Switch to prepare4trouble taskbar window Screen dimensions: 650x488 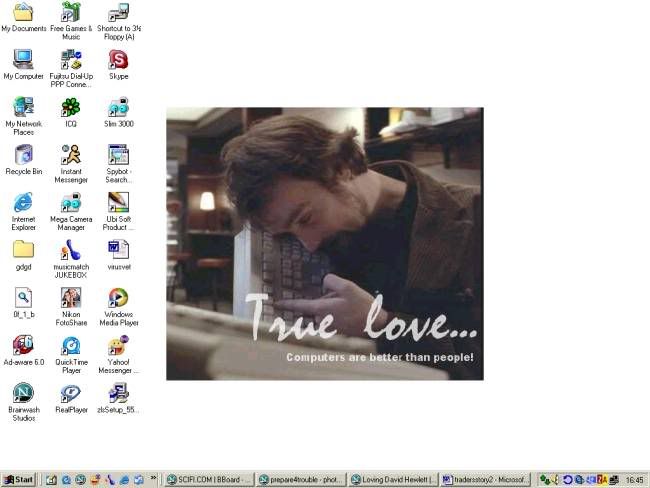(x=301, y=480)
